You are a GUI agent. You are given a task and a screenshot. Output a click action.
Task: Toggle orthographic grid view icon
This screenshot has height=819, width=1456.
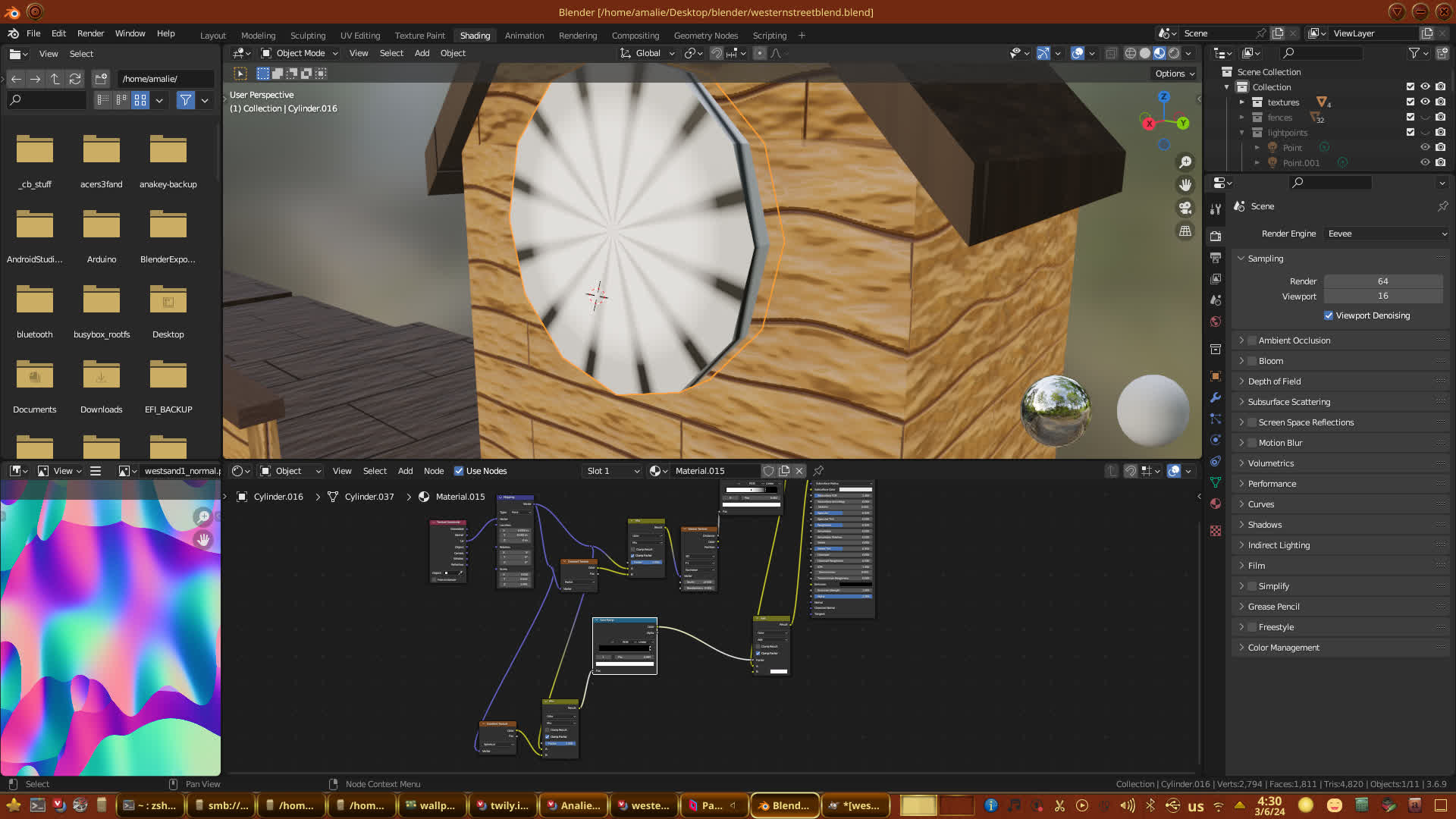(1185, 231)
